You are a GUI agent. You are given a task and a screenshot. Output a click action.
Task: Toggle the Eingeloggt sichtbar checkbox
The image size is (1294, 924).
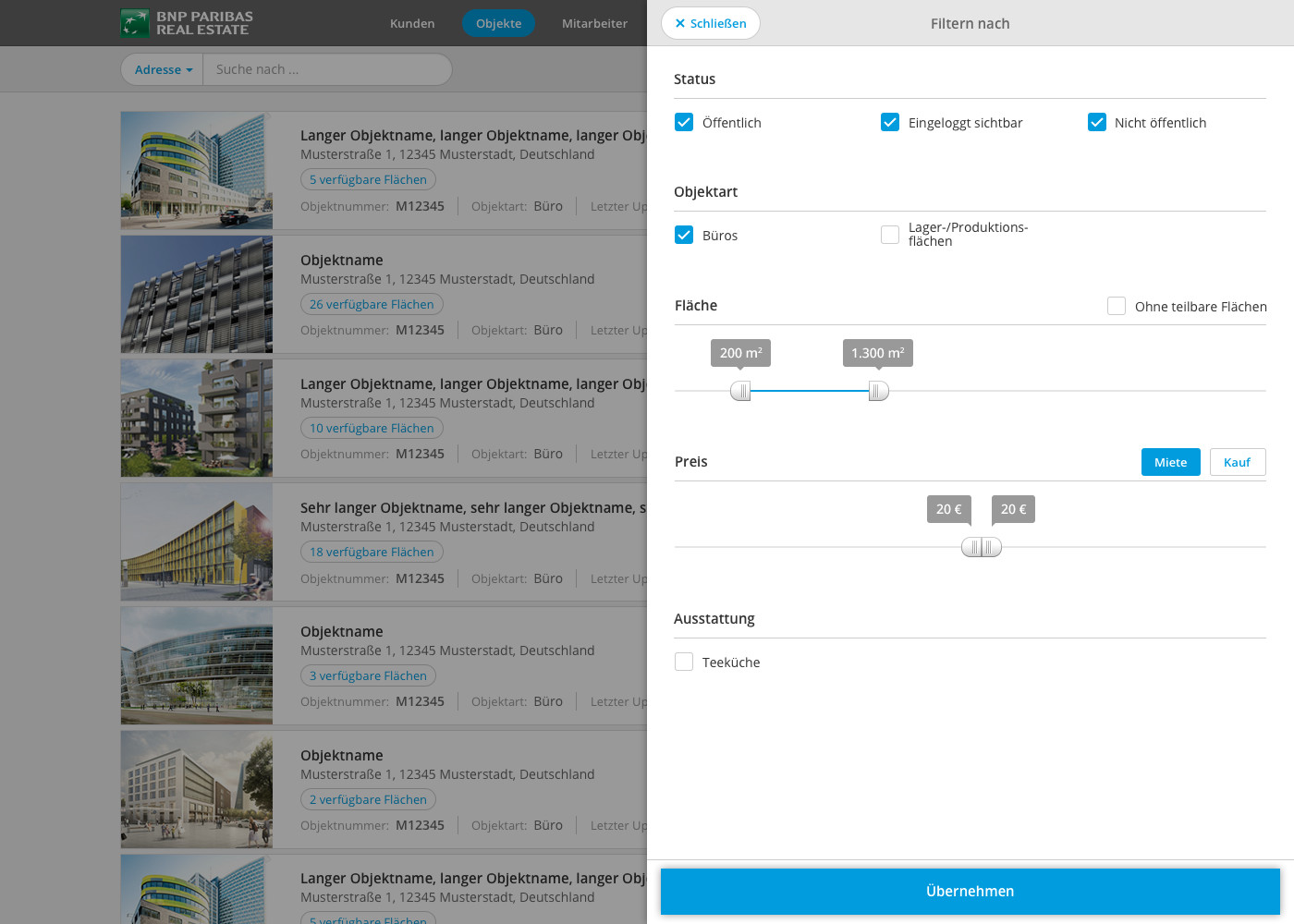coord(890,122)
